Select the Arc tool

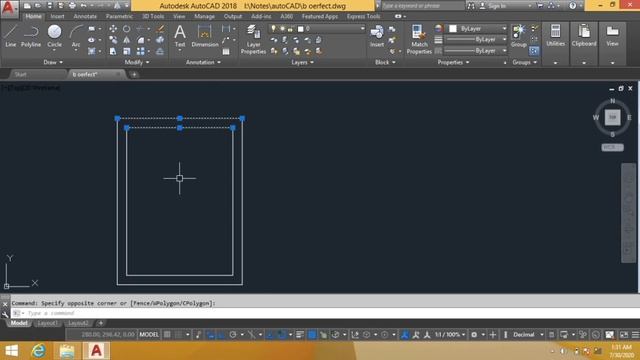pyautogui.click(x=76, y=36)
